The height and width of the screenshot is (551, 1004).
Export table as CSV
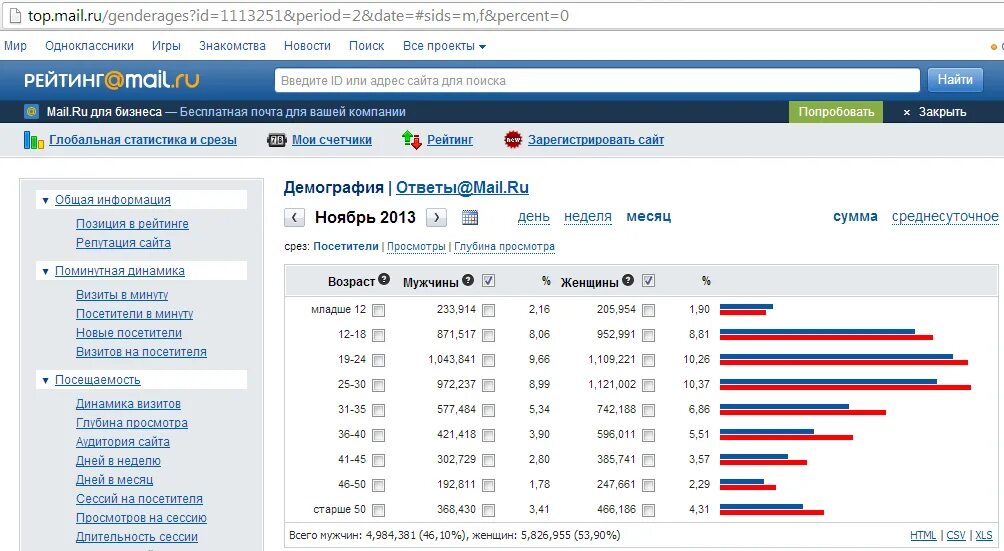(955, 536)
